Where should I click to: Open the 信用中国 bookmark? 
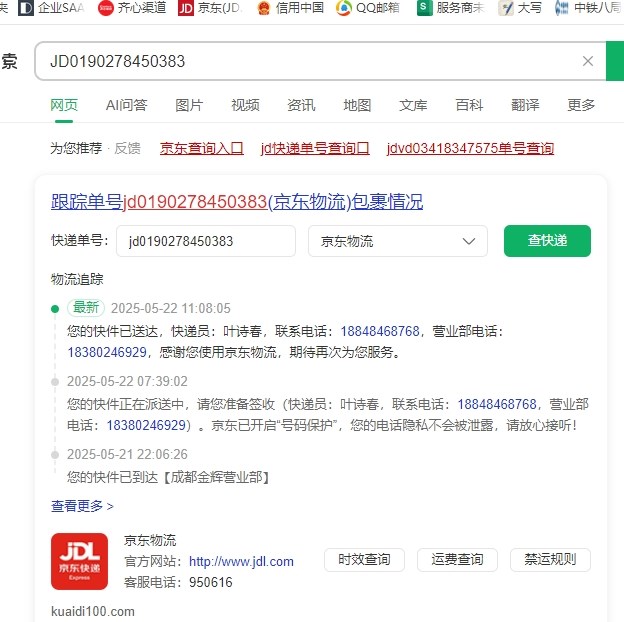(x=290, y=8)
